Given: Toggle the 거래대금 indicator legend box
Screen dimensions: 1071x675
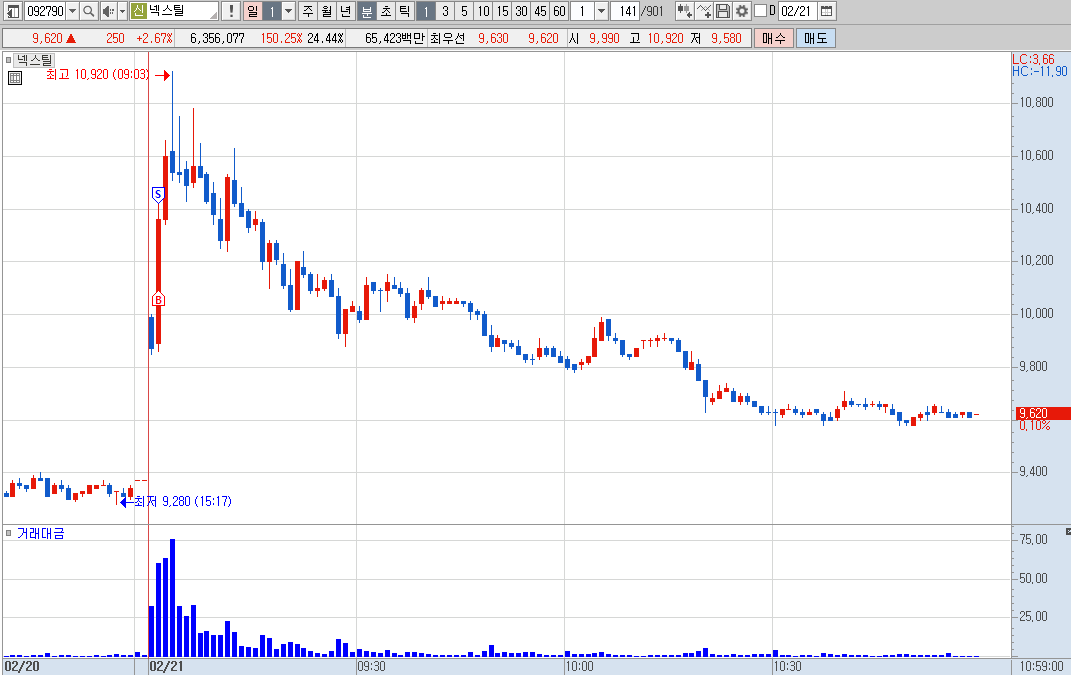Looking at the screenshot, I should (8, 533).
